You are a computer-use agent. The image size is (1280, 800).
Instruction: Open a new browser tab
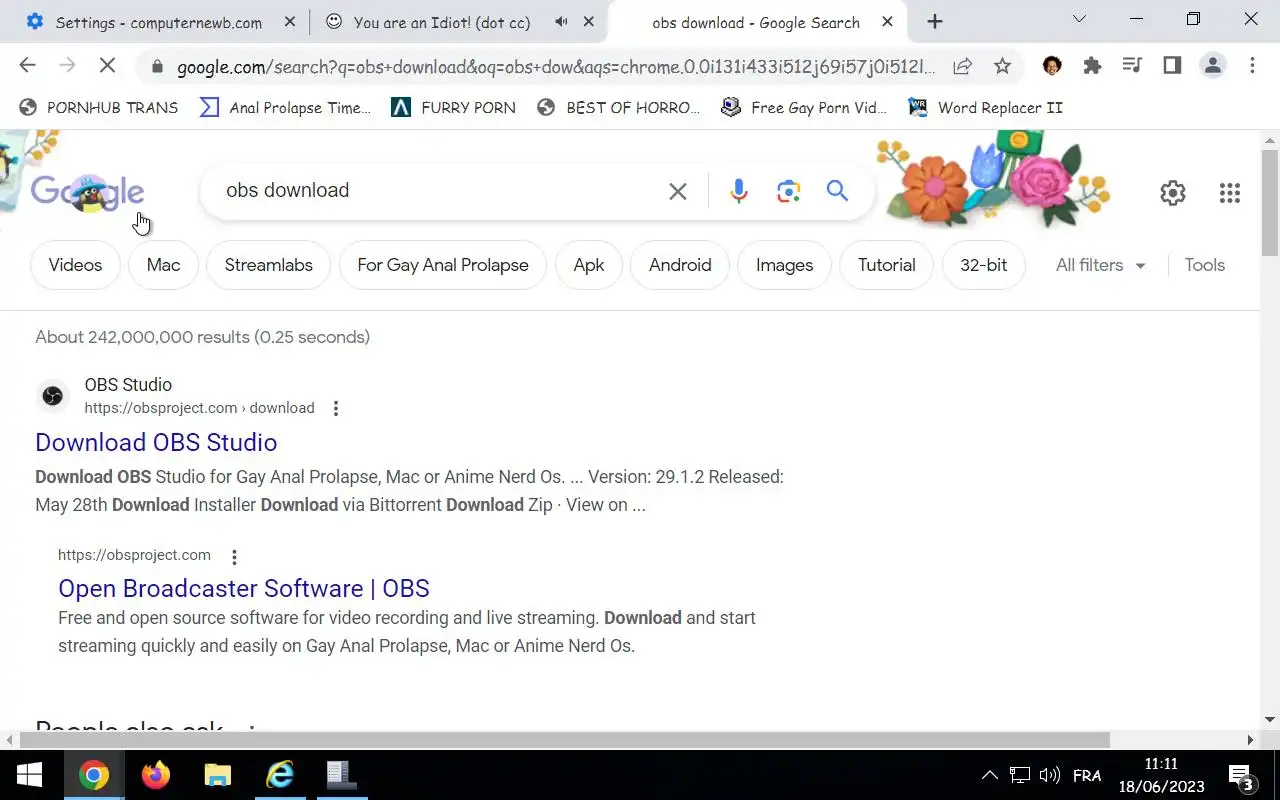click(x=935, y=22)
